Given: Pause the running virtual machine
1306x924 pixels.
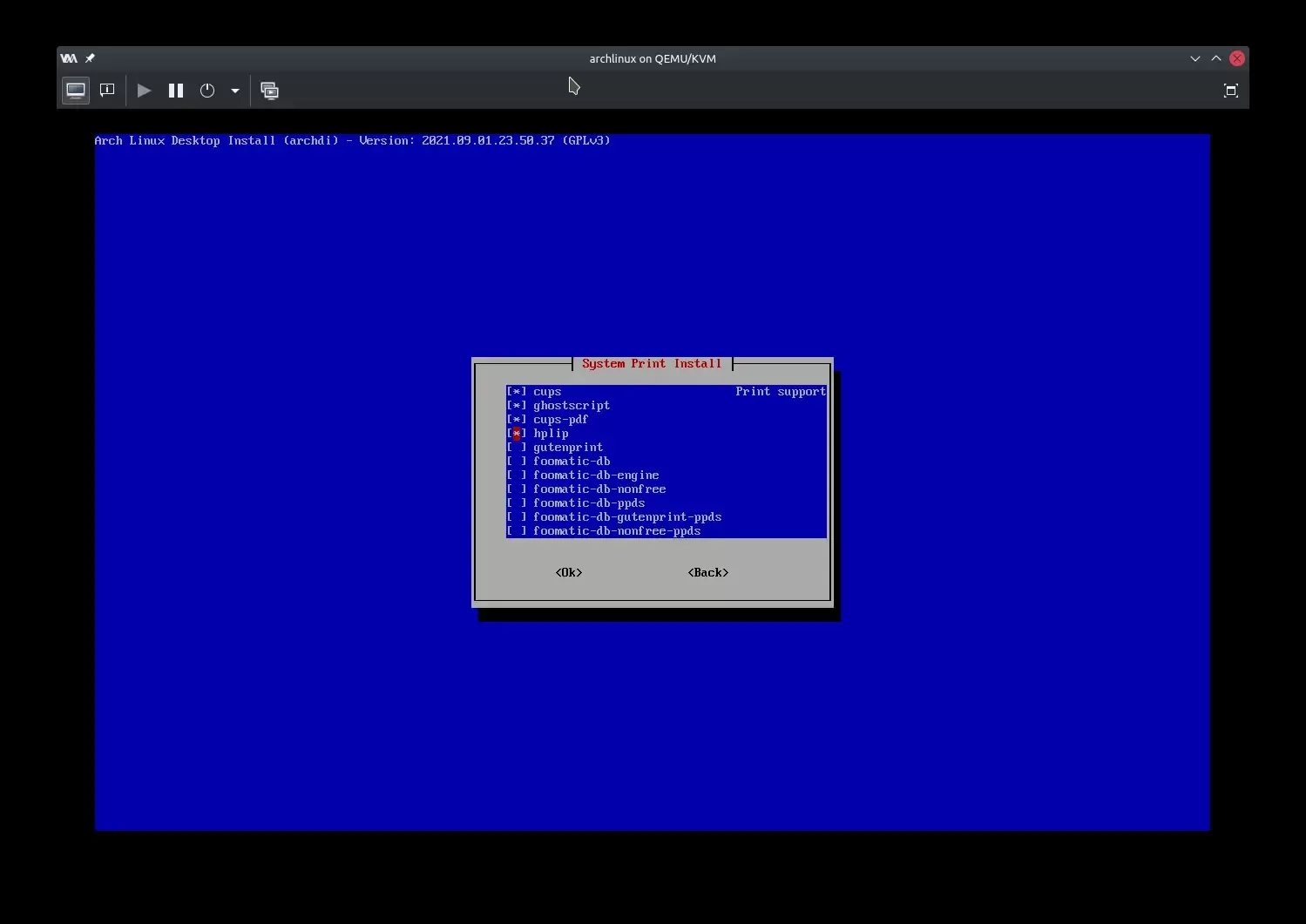Looking at the screenshot, I should [x=176, y=91].
